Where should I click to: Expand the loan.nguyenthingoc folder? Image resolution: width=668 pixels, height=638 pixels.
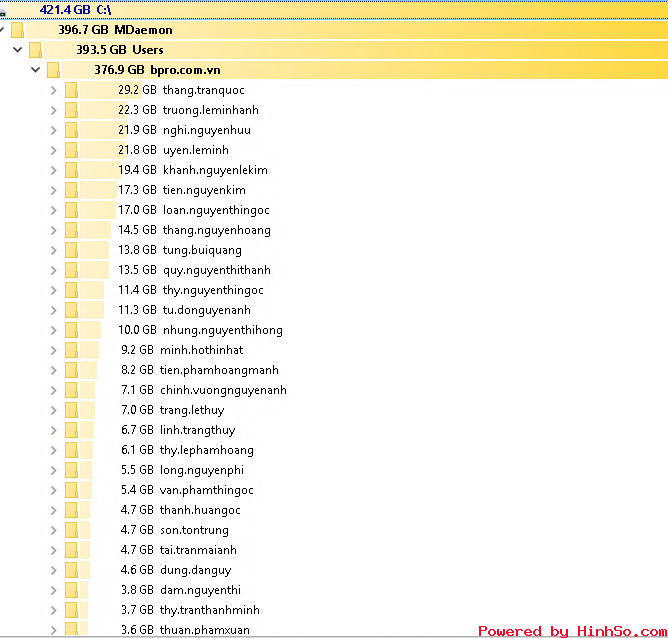tap(53, 210)
